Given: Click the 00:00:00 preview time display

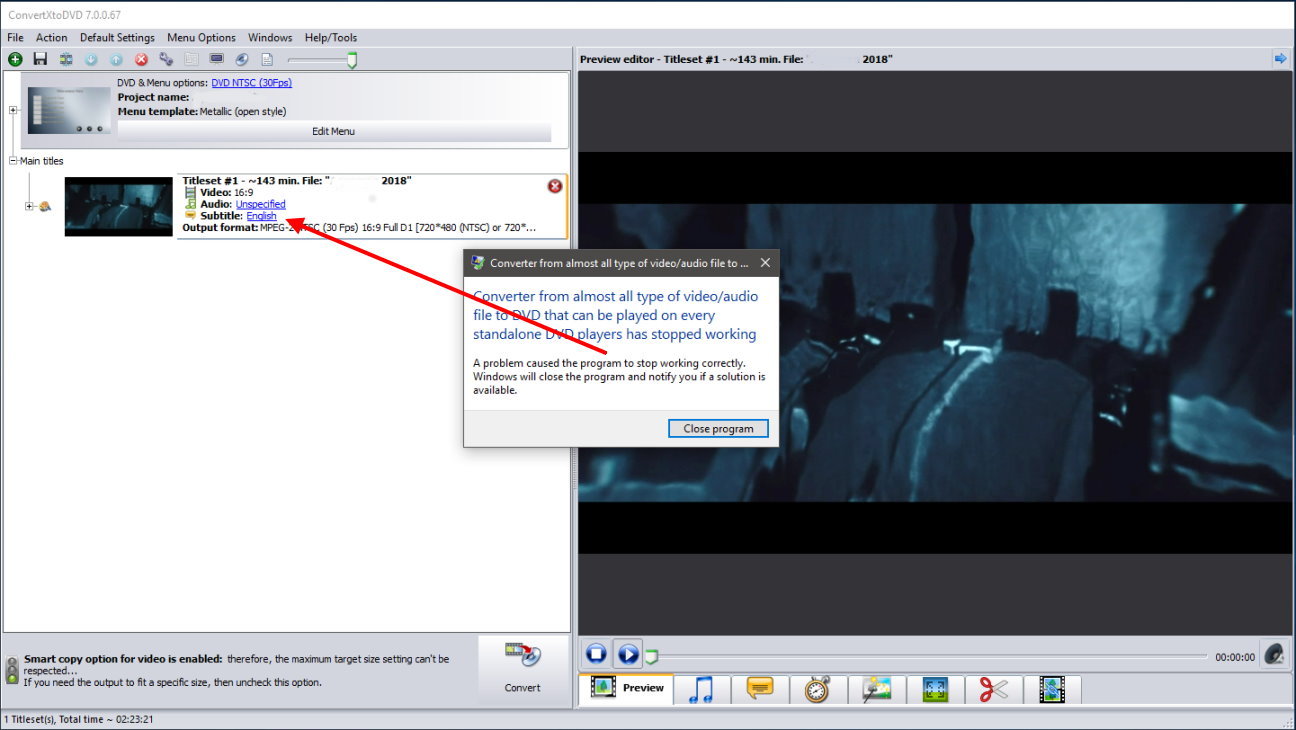Looking at the screenshot, I should [x=1235, y=657].
